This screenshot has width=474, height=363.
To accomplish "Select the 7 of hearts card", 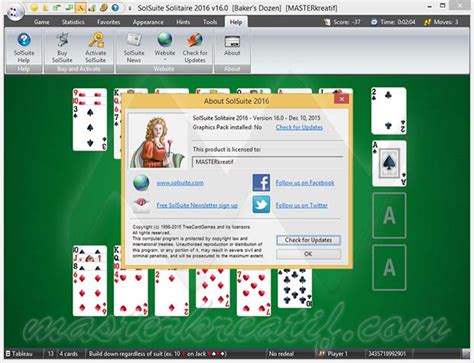I will (x=254, y=292).
